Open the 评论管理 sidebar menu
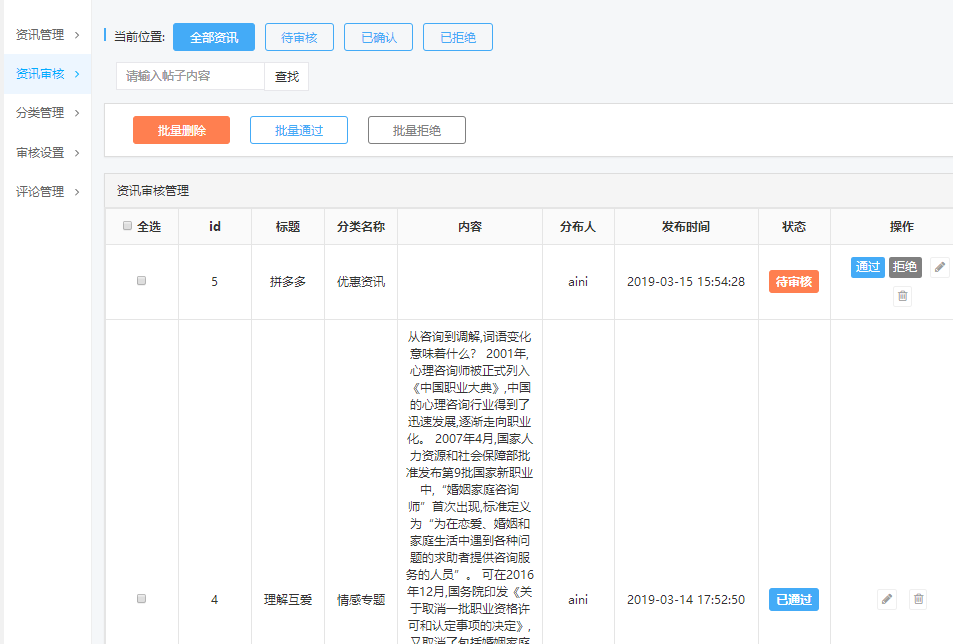This screenshot has width=953, height=644. [x=47, y=192]
